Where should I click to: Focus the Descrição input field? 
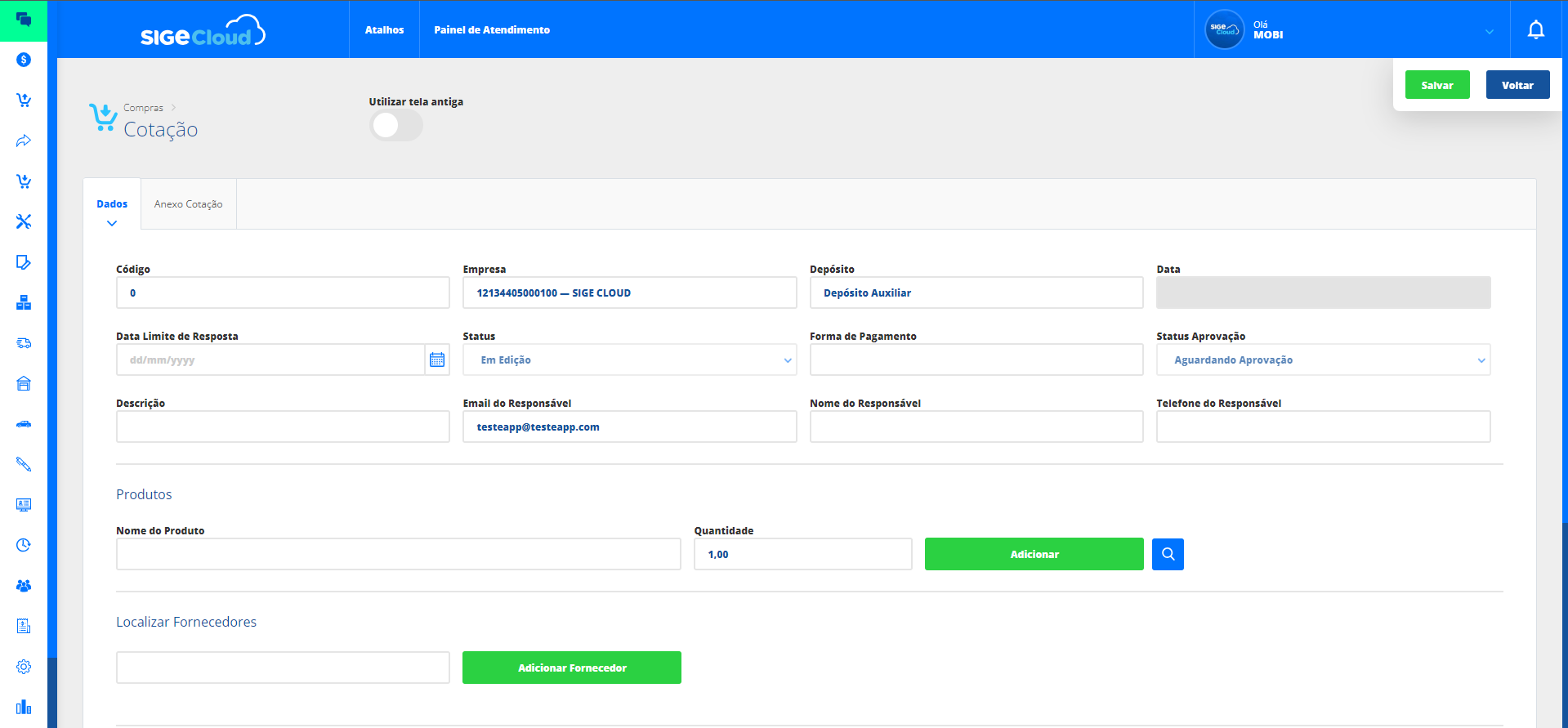[x=283, y=427]
